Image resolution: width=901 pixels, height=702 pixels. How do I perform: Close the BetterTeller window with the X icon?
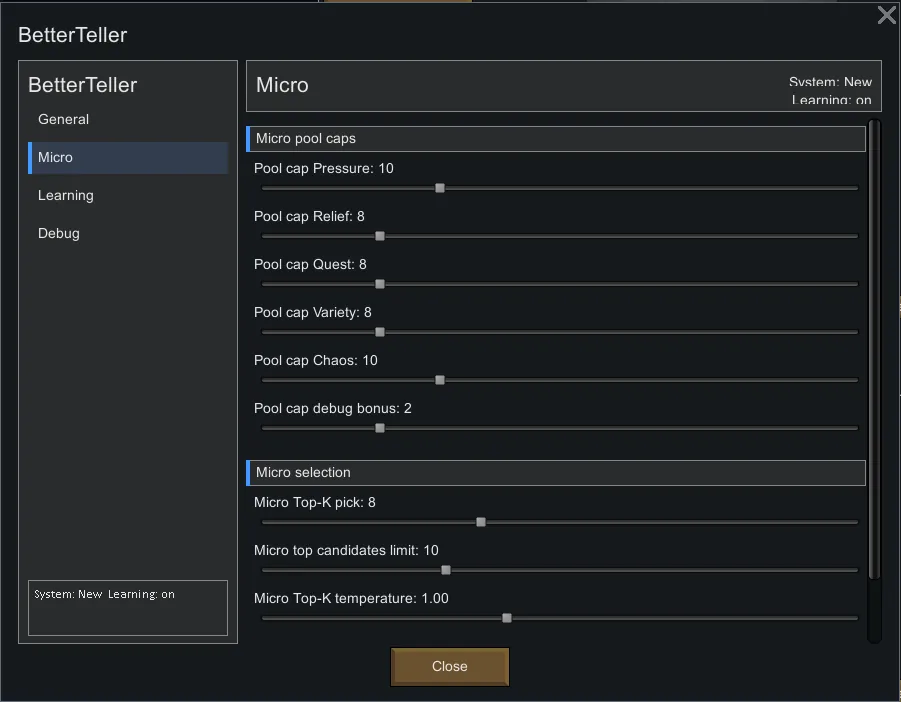886,15
